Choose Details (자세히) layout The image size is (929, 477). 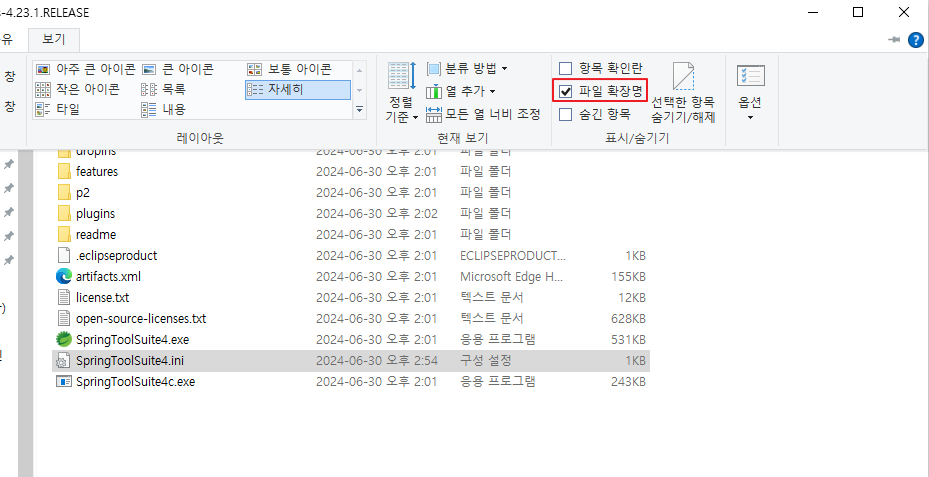[x=297, y=89]
